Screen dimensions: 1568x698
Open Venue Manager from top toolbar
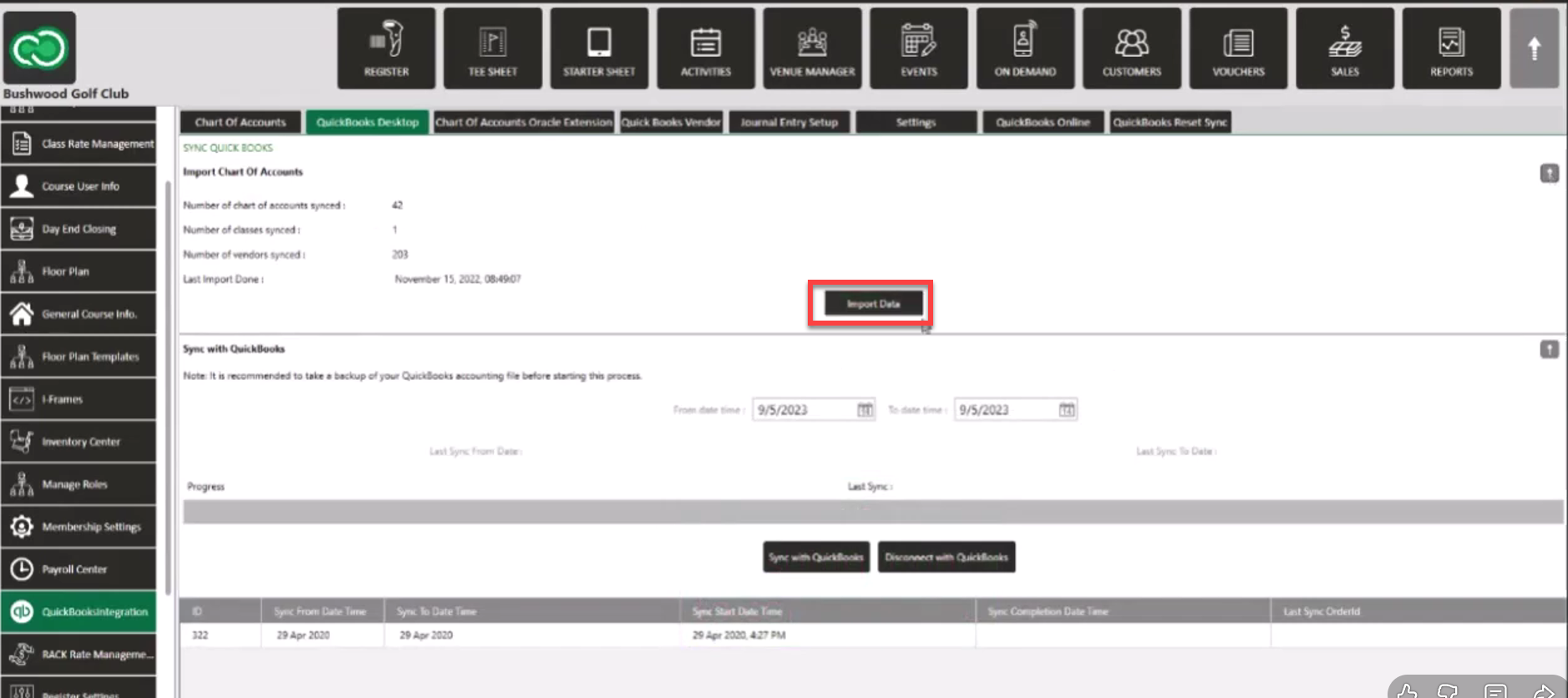point(812,48)
